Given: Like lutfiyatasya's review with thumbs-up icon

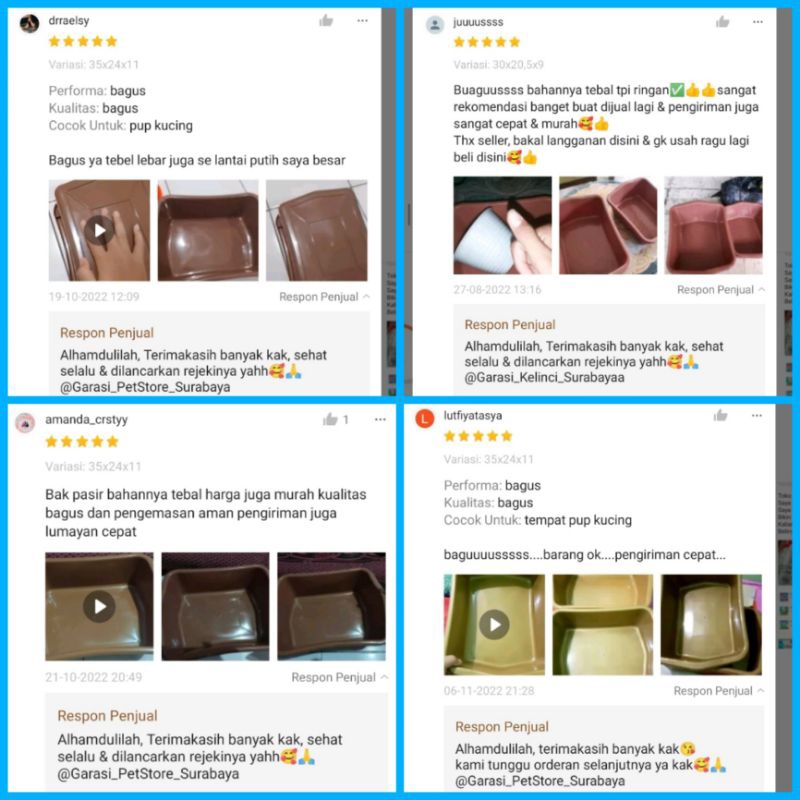Looking at the screenshot, I should 720,415.
